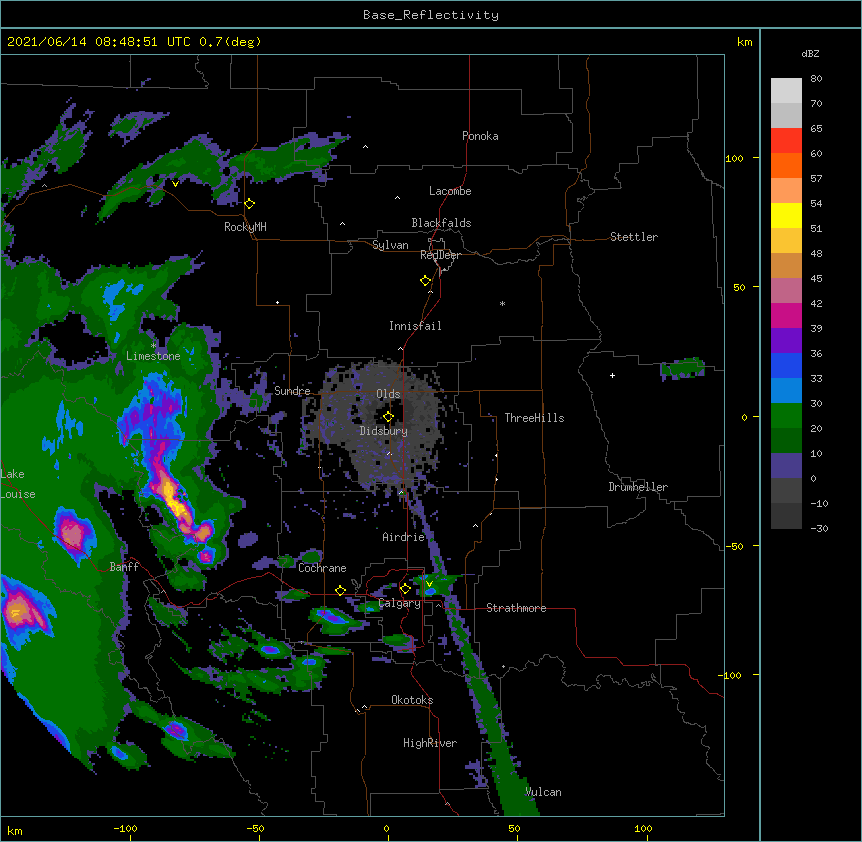
Task: Click the Limestone label
Action: coord(153,356)
